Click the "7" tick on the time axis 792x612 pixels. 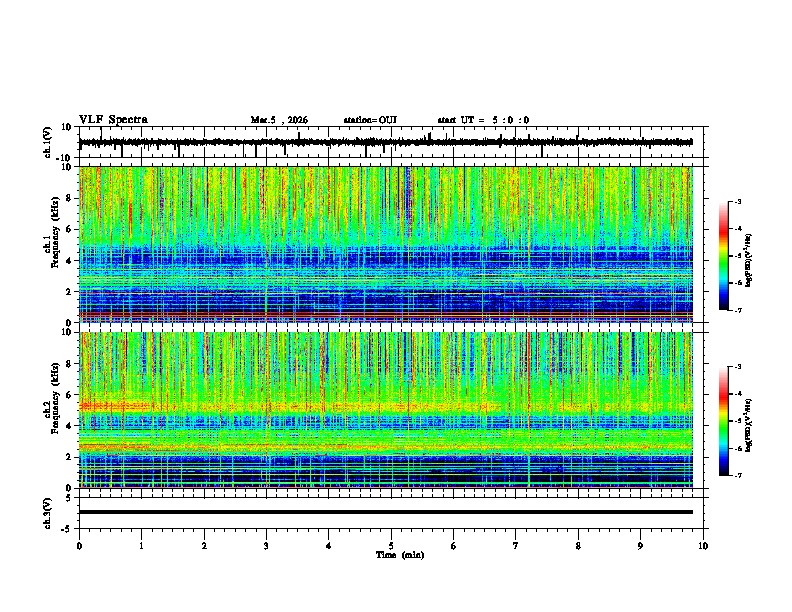(516, 546)
